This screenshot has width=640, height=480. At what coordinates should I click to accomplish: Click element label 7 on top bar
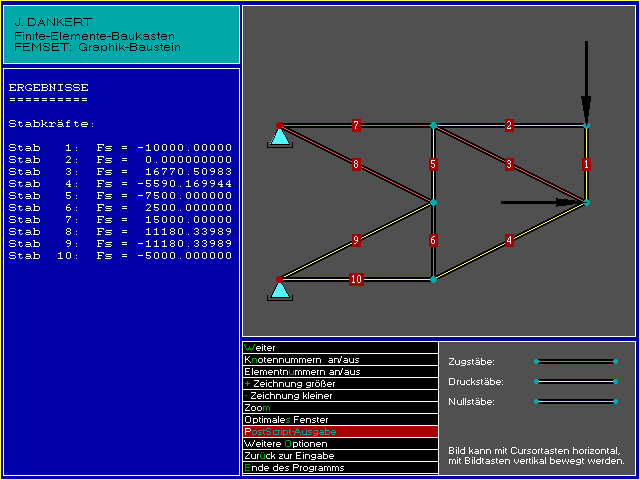[356, 125]
